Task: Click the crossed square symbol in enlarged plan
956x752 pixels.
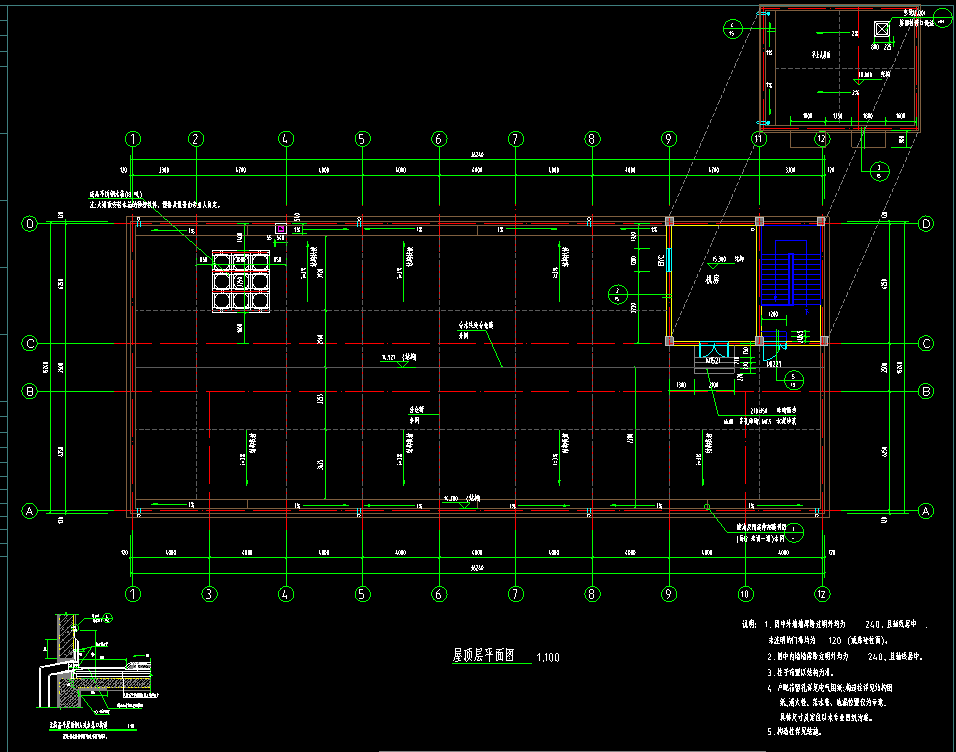Action: (881, 29)
